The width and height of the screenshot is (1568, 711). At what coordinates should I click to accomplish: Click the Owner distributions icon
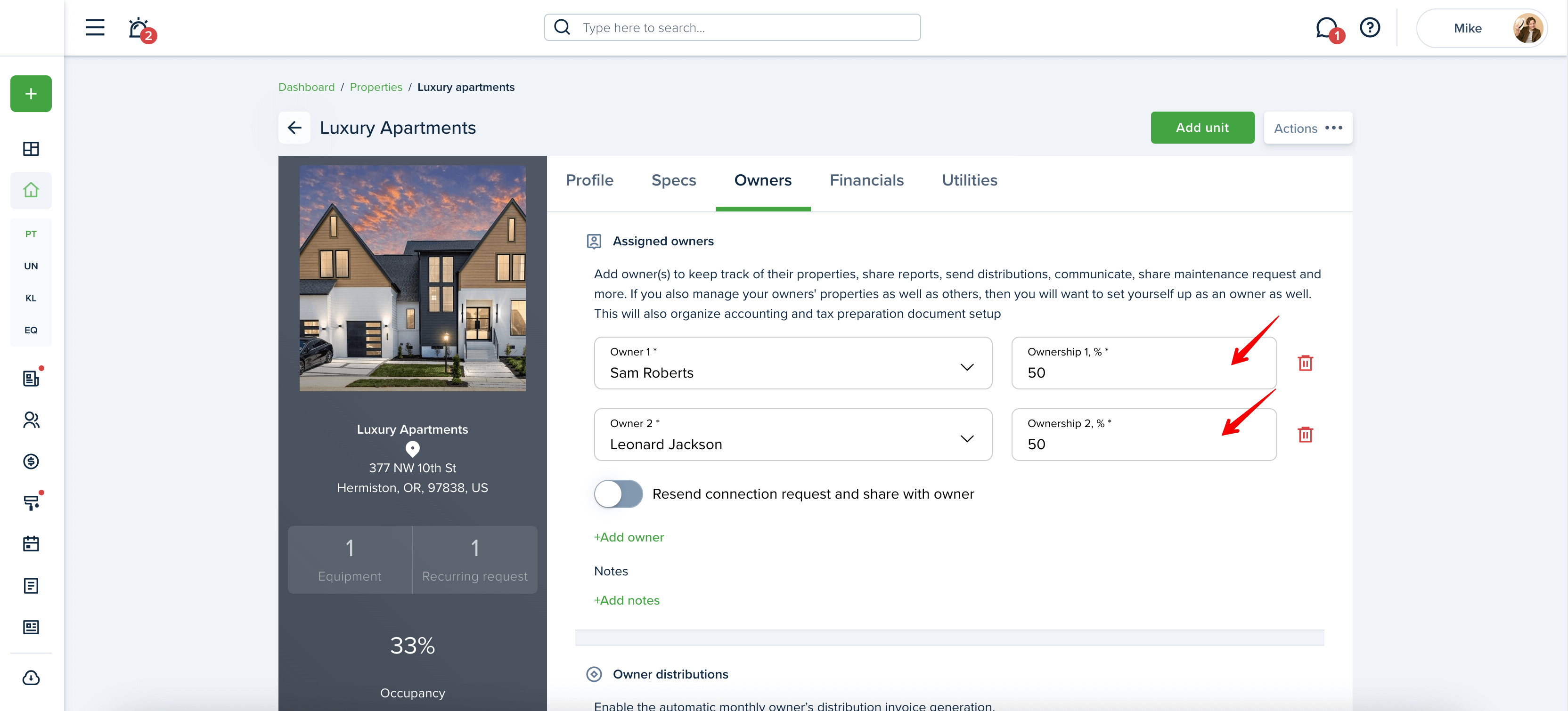tap(594, 674)
